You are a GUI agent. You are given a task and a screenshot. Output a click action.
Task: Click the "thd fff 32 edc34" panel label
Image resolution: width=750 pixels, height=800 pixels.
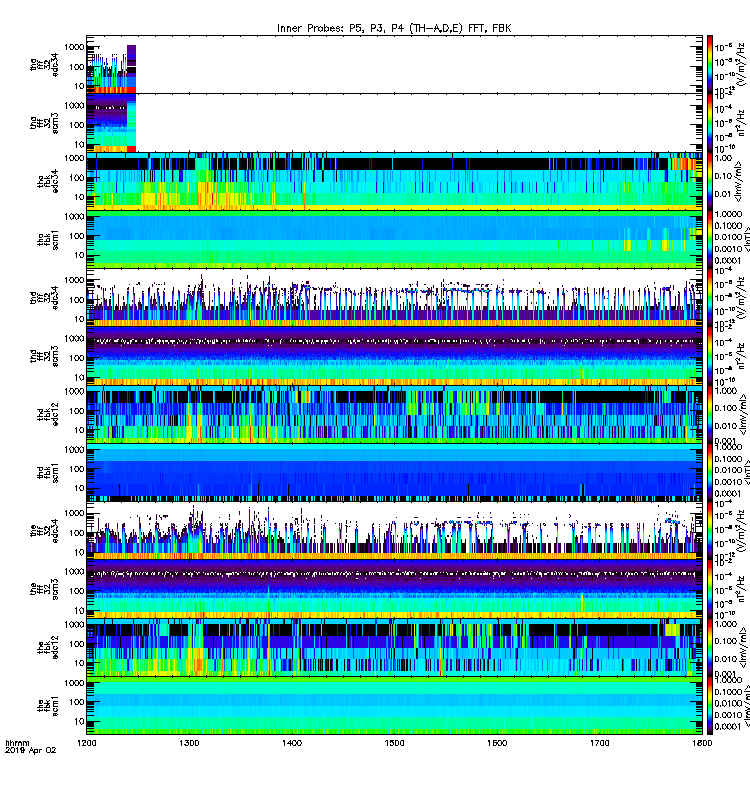(44, 298)
